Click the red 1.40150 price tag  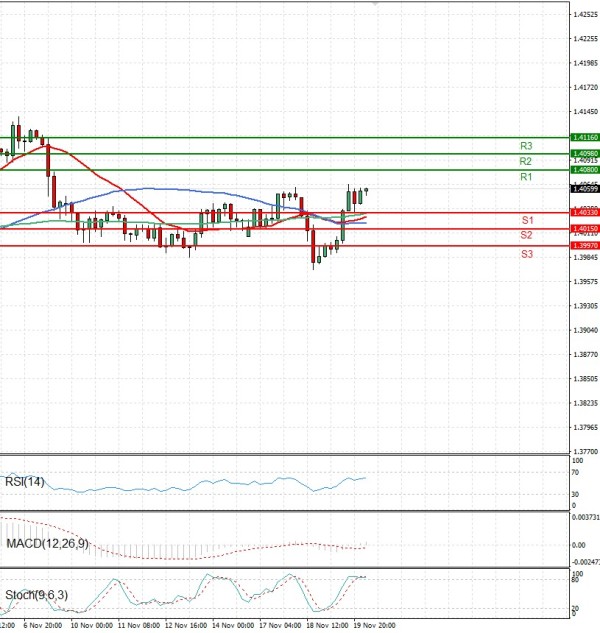click(x=584, y=229)
